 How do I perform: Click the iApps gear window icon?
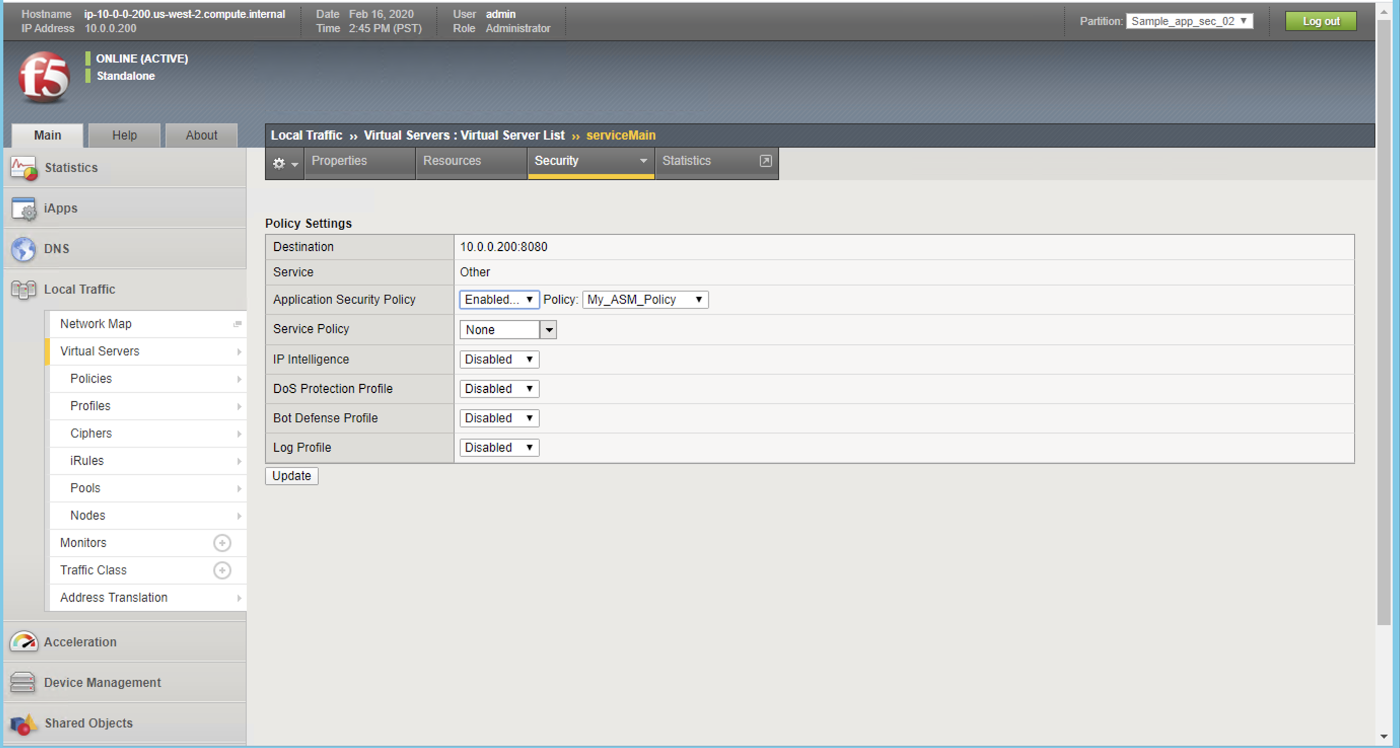click(24, 209)
